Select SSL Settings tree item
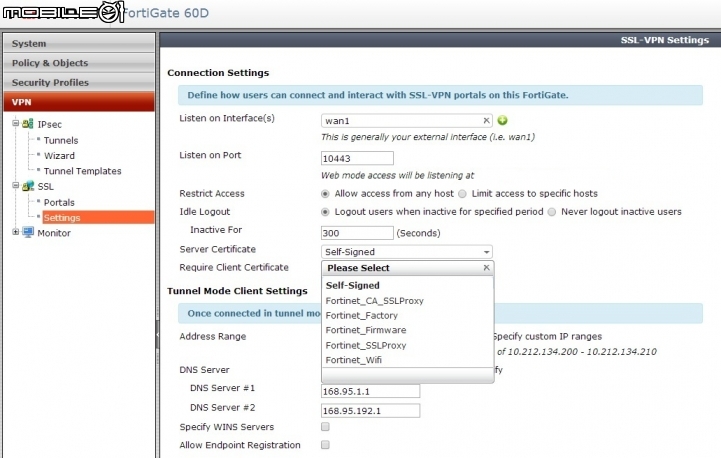Image resolution: width=721 pixels, height=458 pixels. [98, 218]
